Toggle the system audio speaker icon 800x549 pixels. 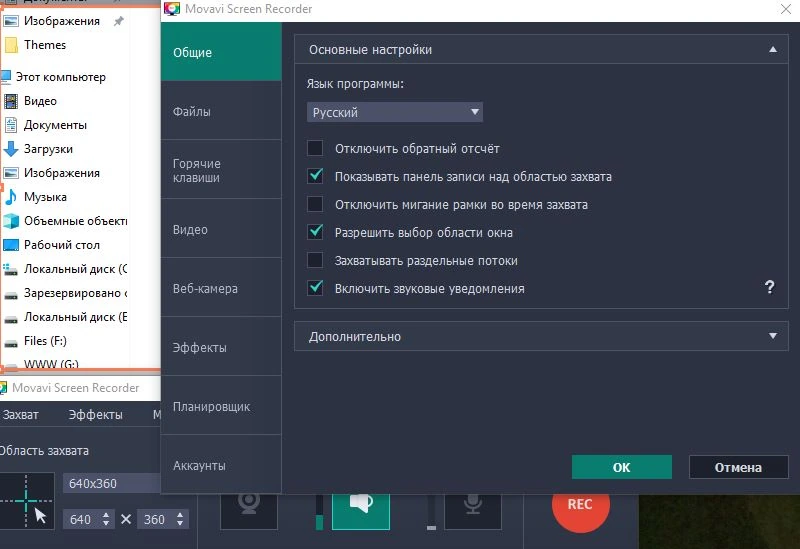(361, 511)
